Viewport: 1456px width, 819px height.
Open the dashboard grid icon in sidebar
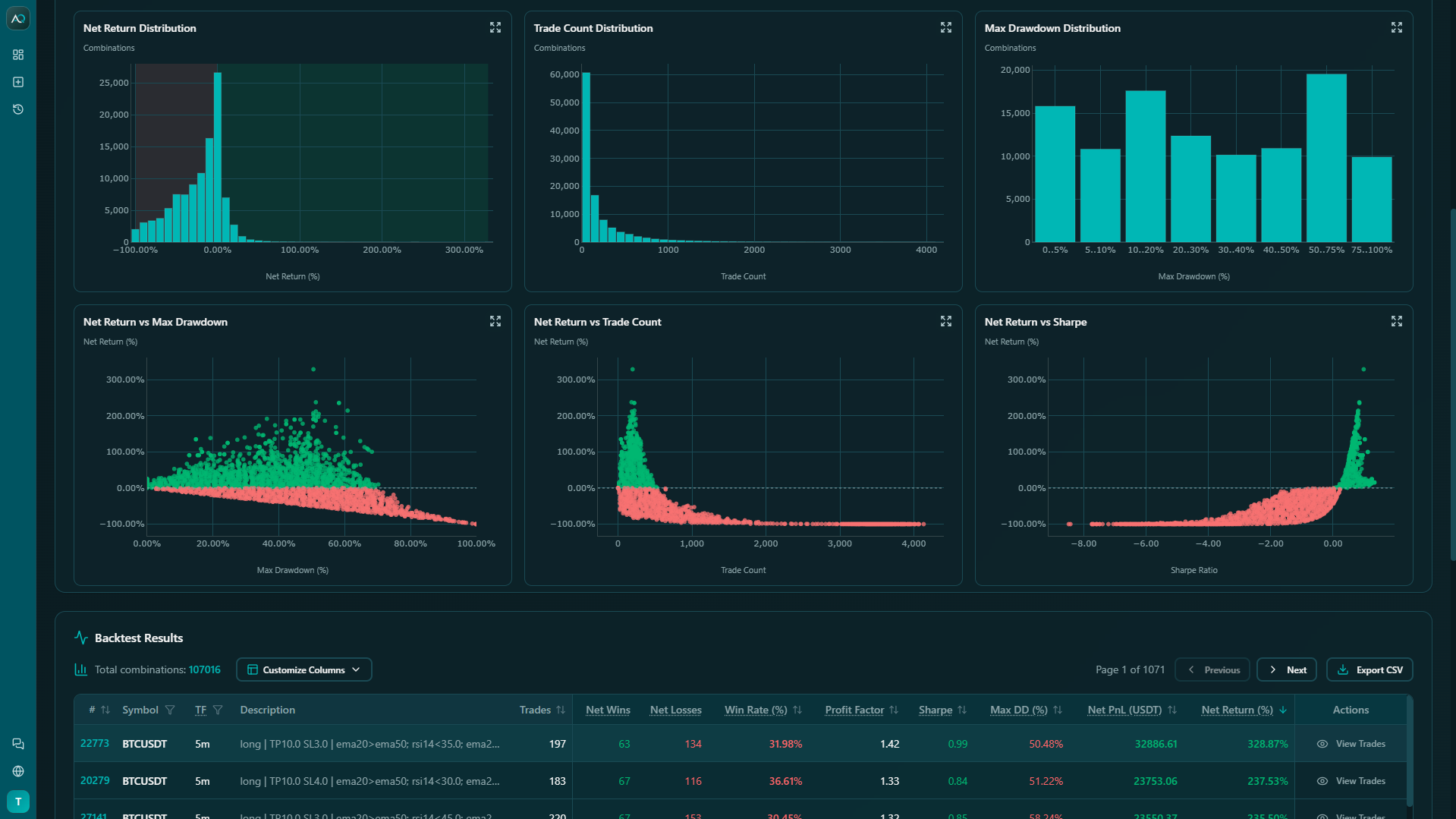(x=18, y=55)
